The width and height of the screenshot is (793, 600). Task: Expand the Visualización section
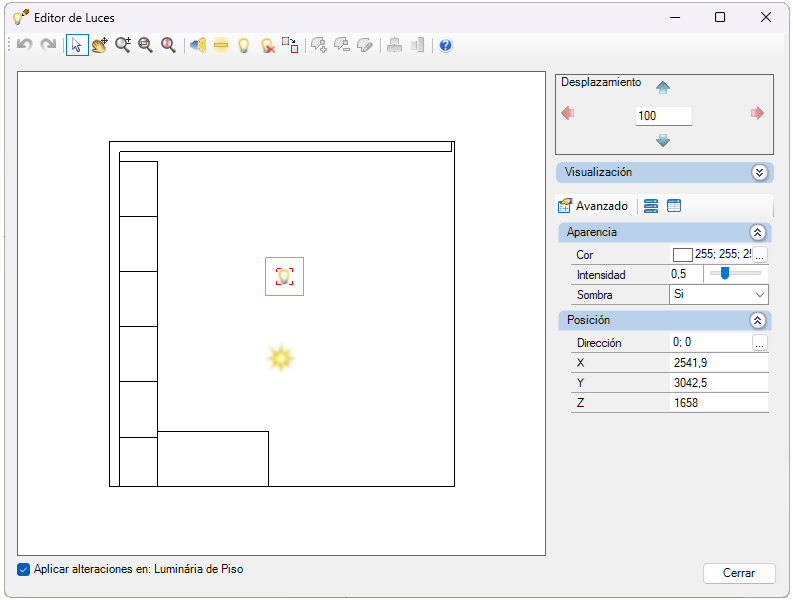759,173
